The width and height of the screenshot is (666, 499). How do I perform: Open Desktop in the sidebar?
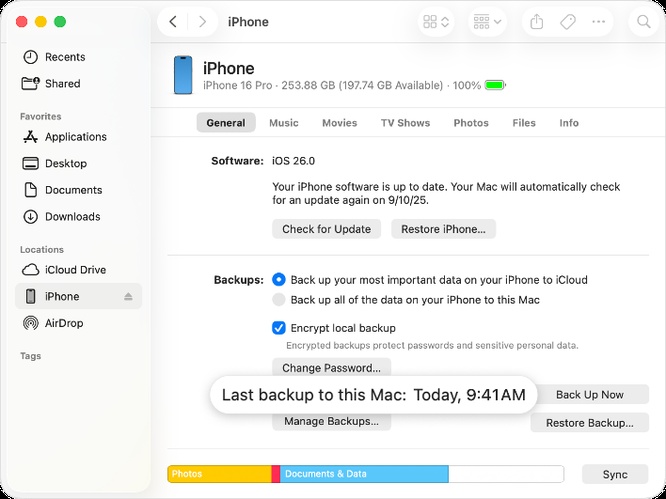click(79, 164)
